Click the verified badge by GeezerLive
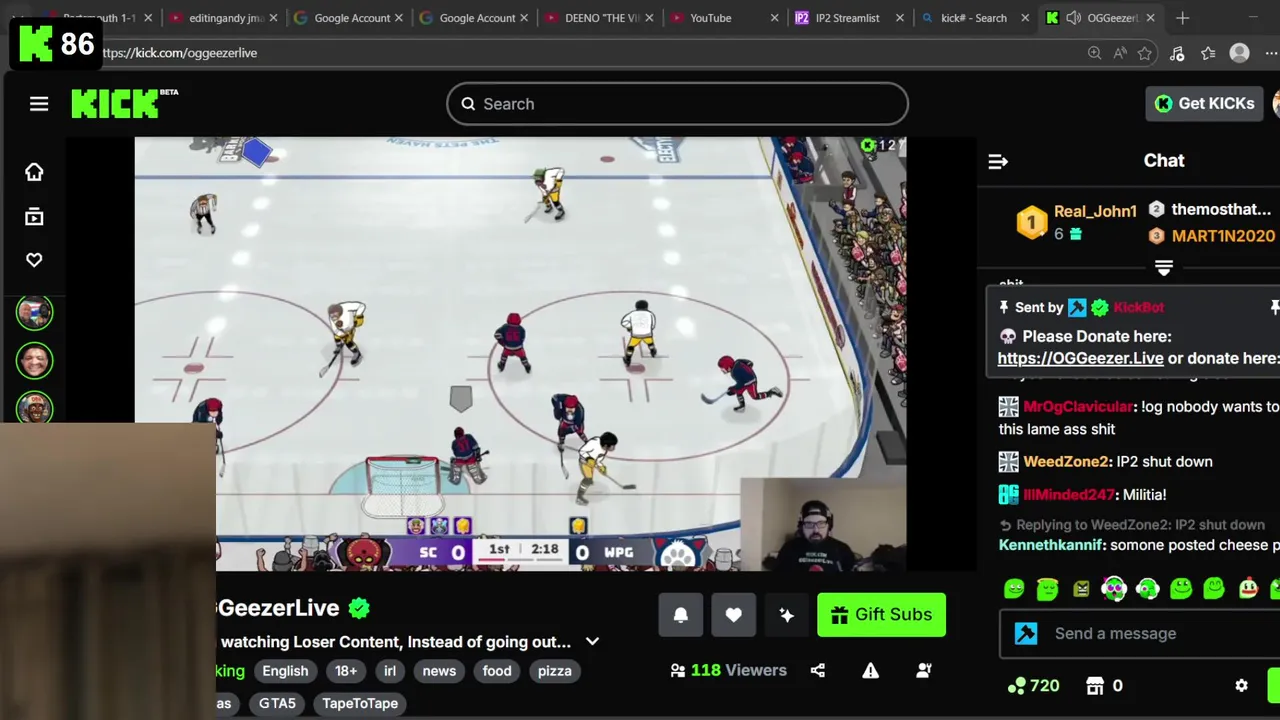This screenshot has height=720, width=1280. (x=359, y=608)
